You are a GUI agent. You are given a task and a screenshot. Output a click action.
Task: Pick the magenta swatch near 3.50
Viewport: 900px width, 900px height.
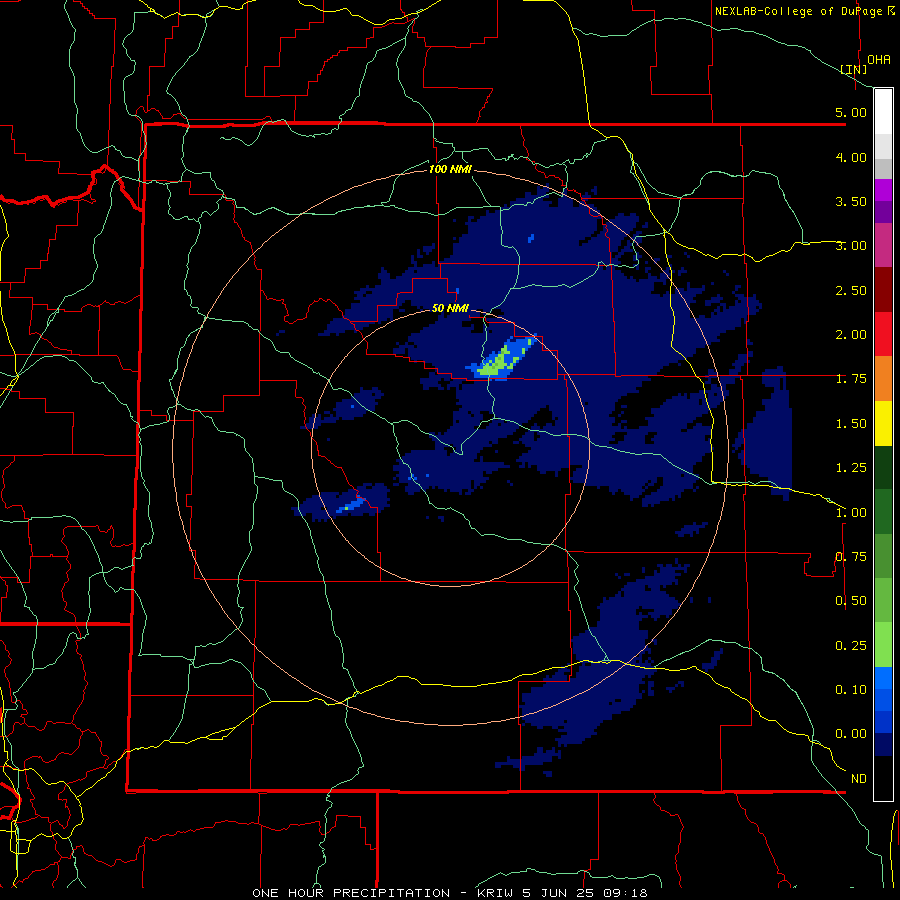(x=883, y=190)
